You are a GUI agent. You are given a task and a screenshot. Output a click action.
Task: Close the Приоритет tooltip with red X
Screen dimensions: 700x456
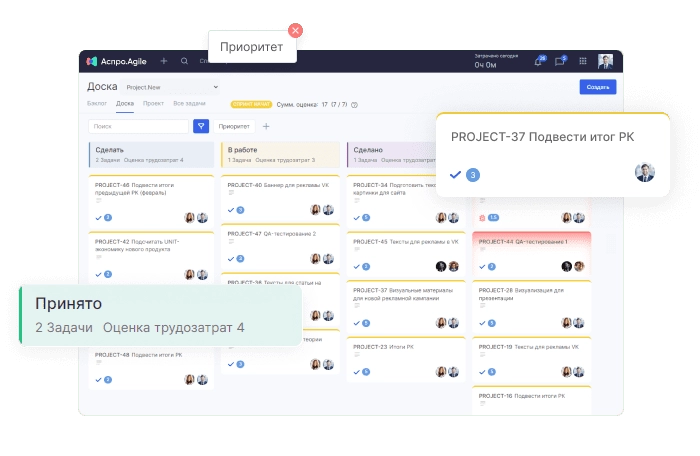[x=295, y=30]
